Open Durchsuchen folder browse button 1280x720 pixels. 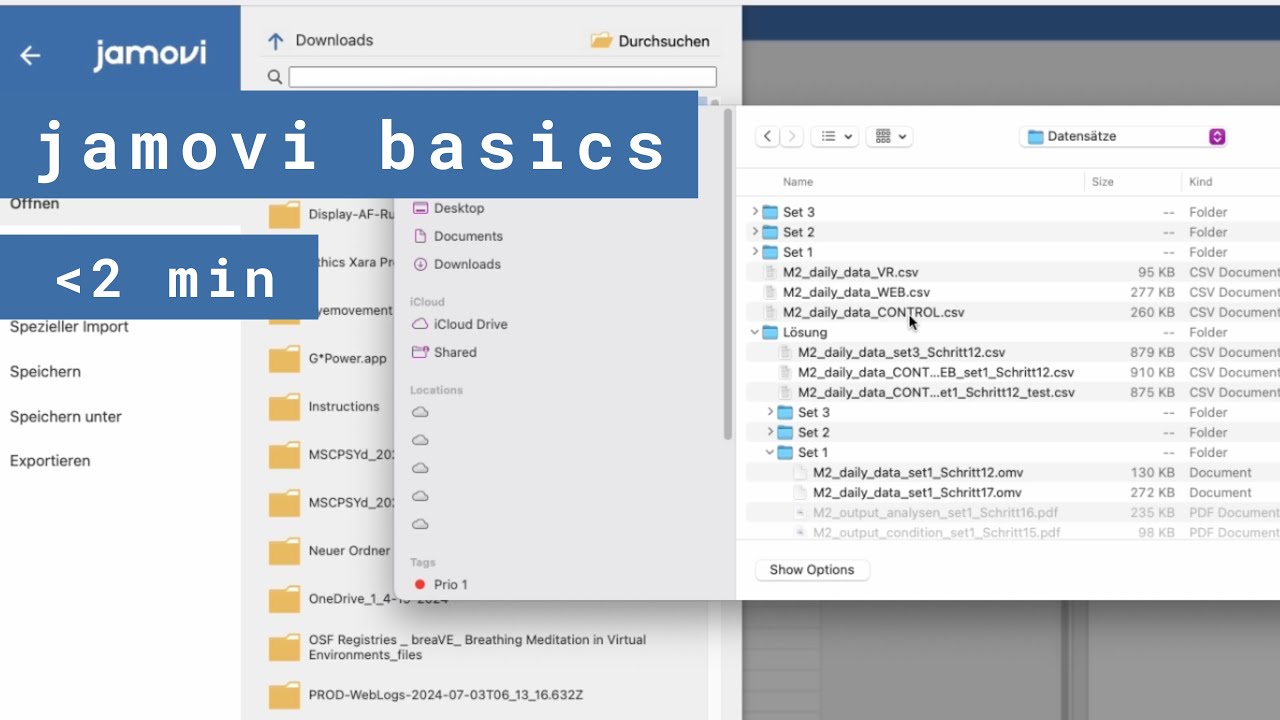coord(650,41)
